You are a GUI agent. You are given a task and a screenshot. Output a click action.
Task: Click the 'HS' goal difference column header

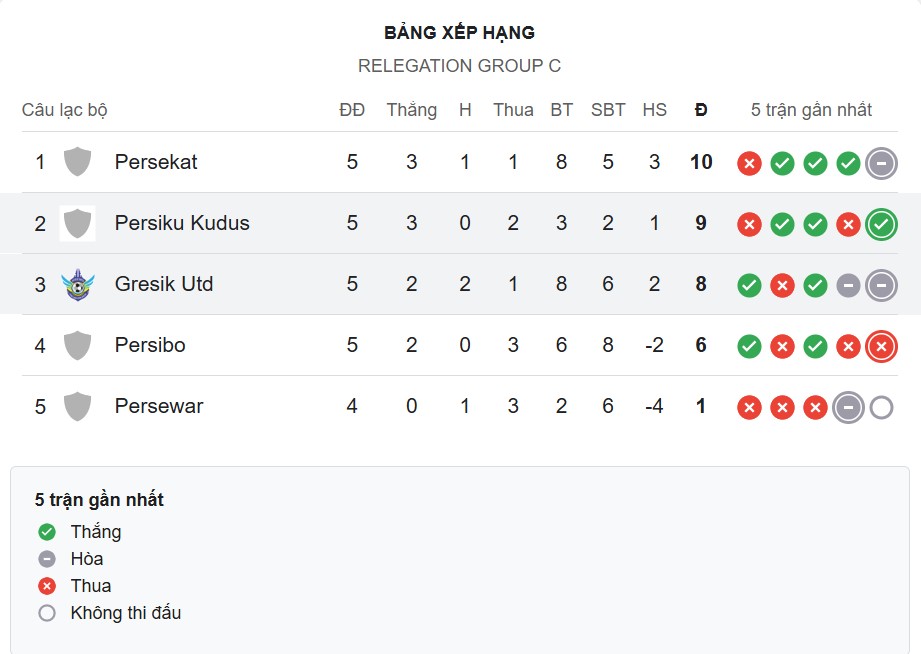click(655, 110)
